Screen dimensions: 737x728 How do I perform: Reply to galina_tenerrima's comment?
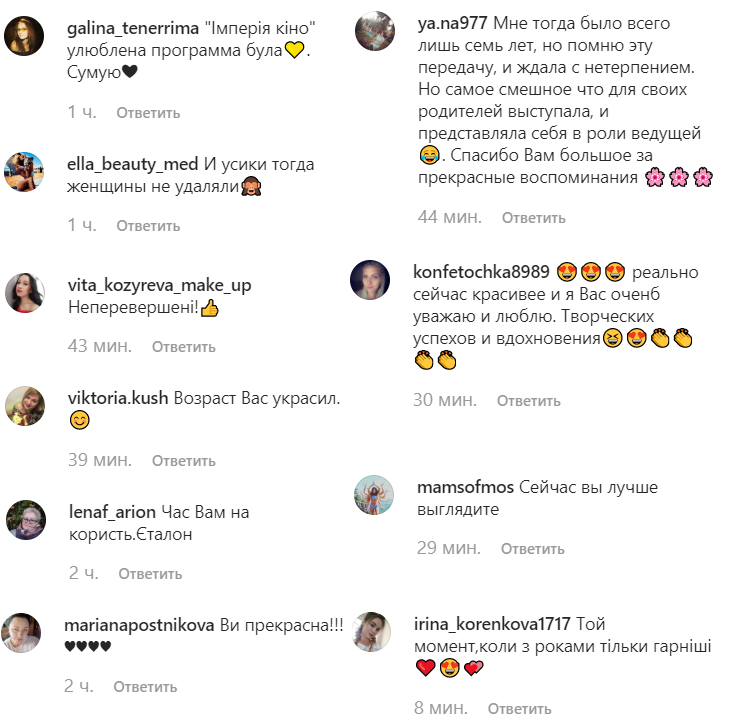point(148,113)
